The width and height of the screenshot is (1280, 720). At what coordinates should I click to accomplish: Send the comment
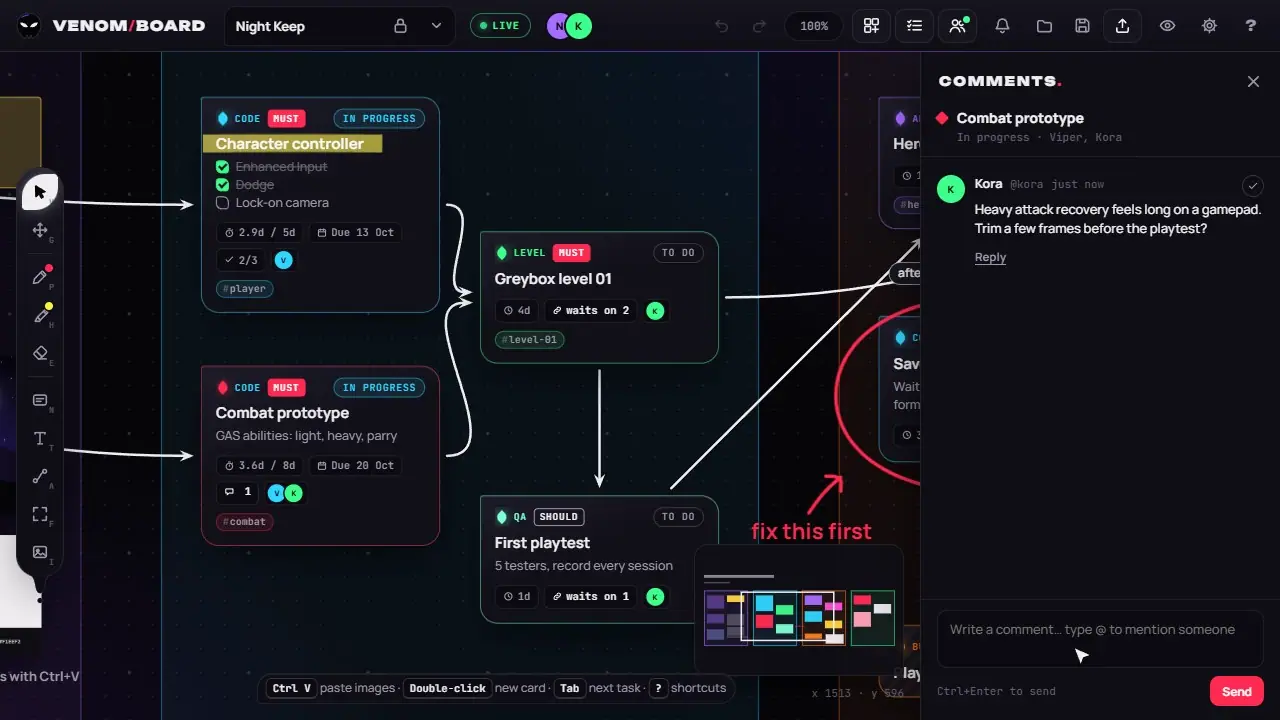tap(1237, 691)
